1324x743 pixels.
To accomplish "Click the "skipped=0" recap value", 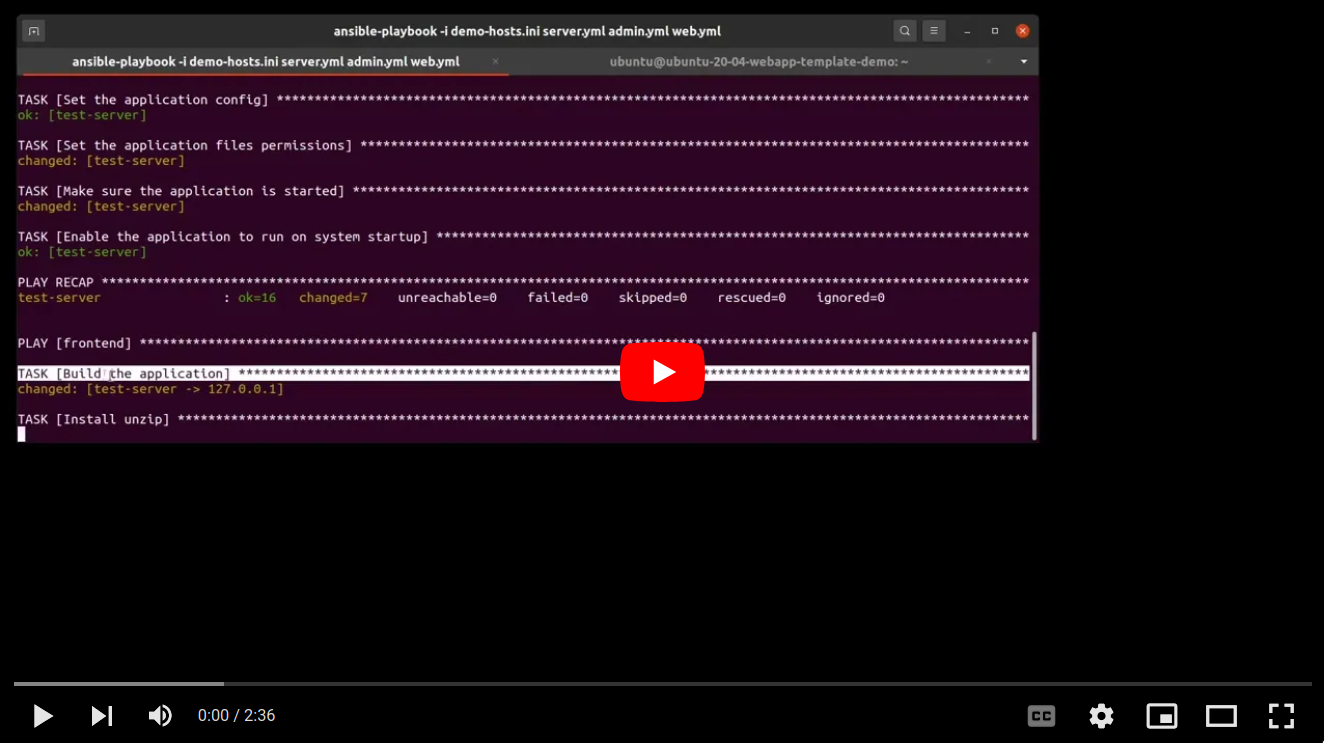I will tap(653, 298).
